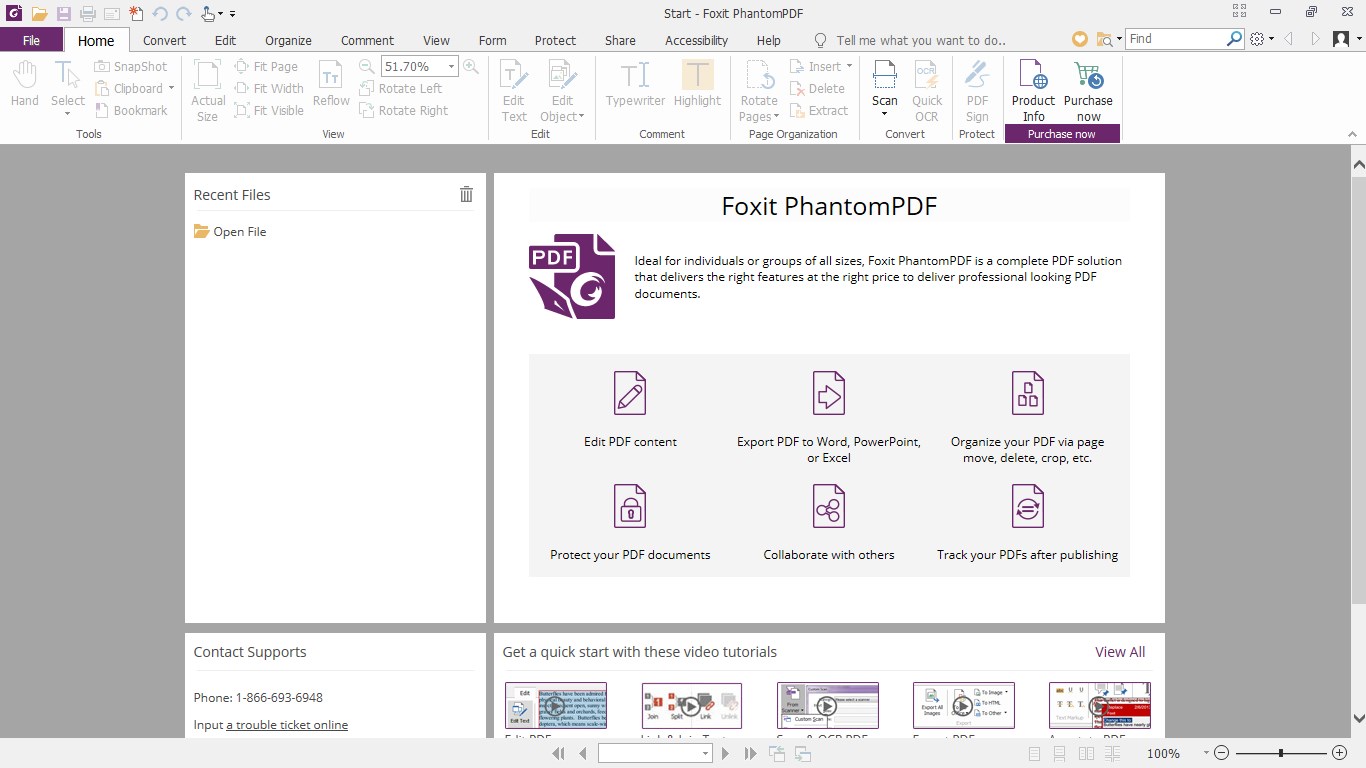
Task: Click Delete in Page Organization
Action: tap(817, 88)
